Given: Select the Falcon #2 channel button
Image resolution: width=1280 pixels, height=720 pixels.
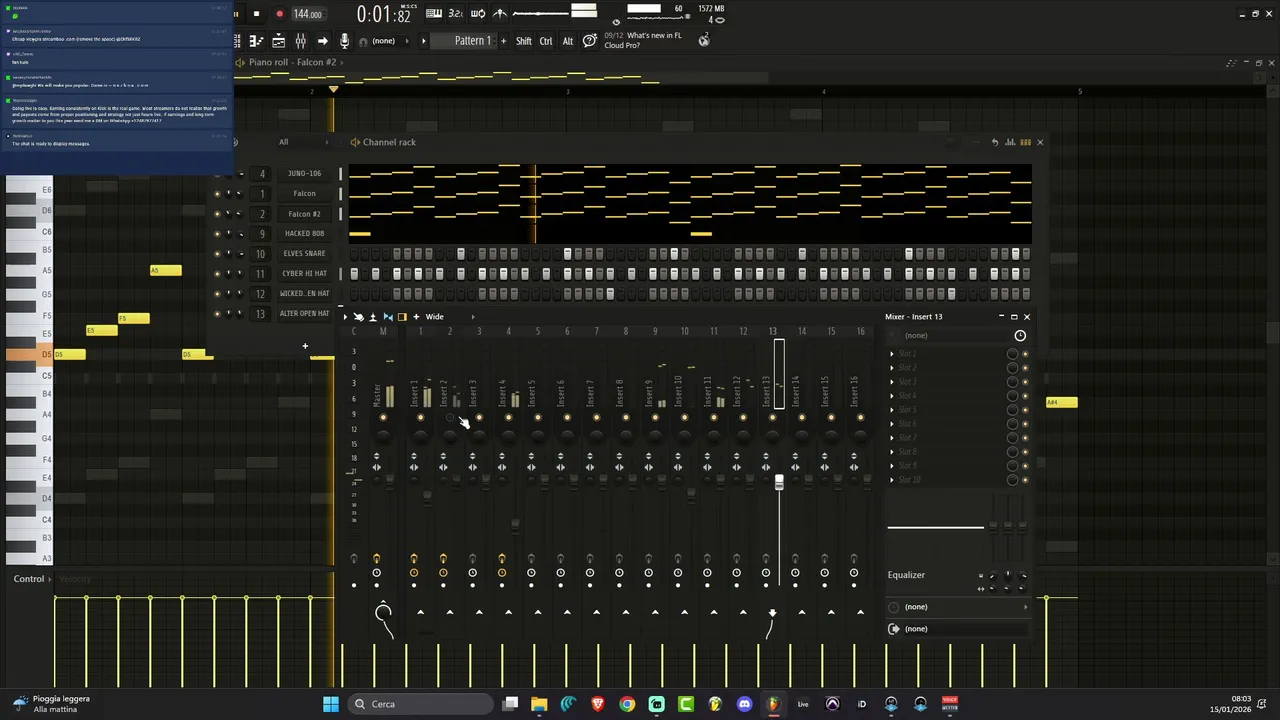Looking at the screenshot, I should 304,214.
